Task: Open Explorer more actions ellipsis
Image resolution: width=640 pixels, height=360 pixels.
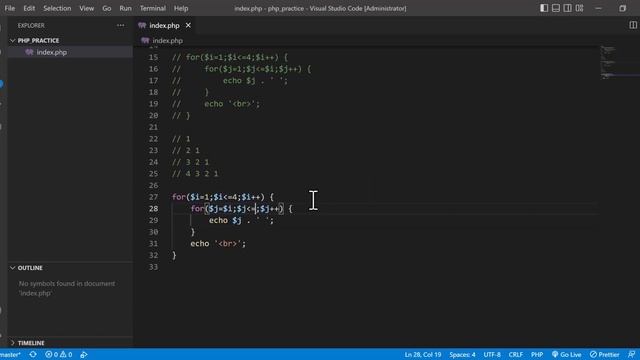Action: (120, 25)
